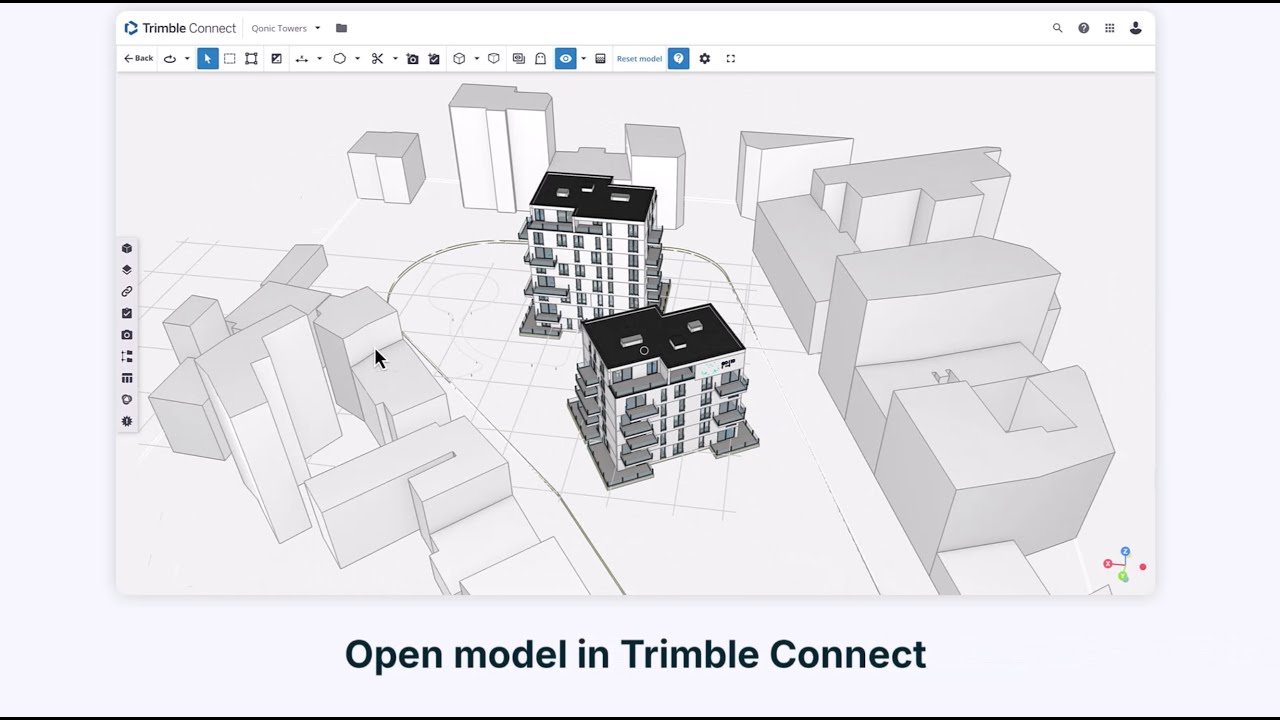Enter fullscreen mode
This screenshot has width=1280, height=720.
[x=731, y=59]
